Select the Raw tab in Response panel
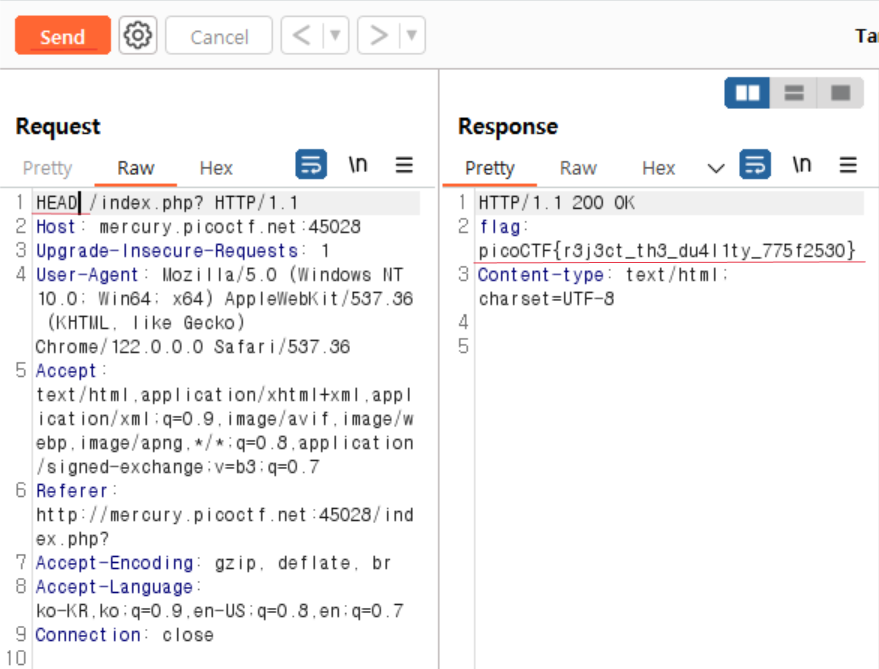The width and height of the screenshot is (879, 669). [x=578, y=168]
